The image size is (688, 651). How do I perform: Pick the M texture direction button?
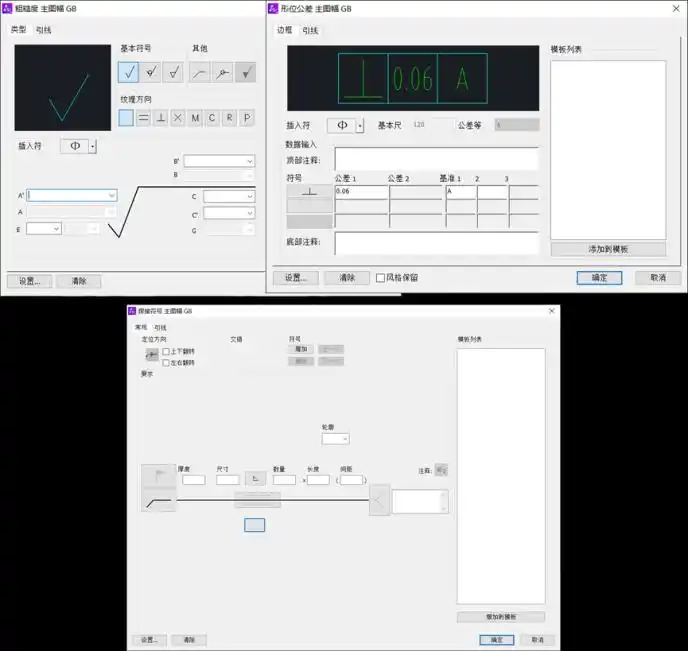tap(195, 118)
